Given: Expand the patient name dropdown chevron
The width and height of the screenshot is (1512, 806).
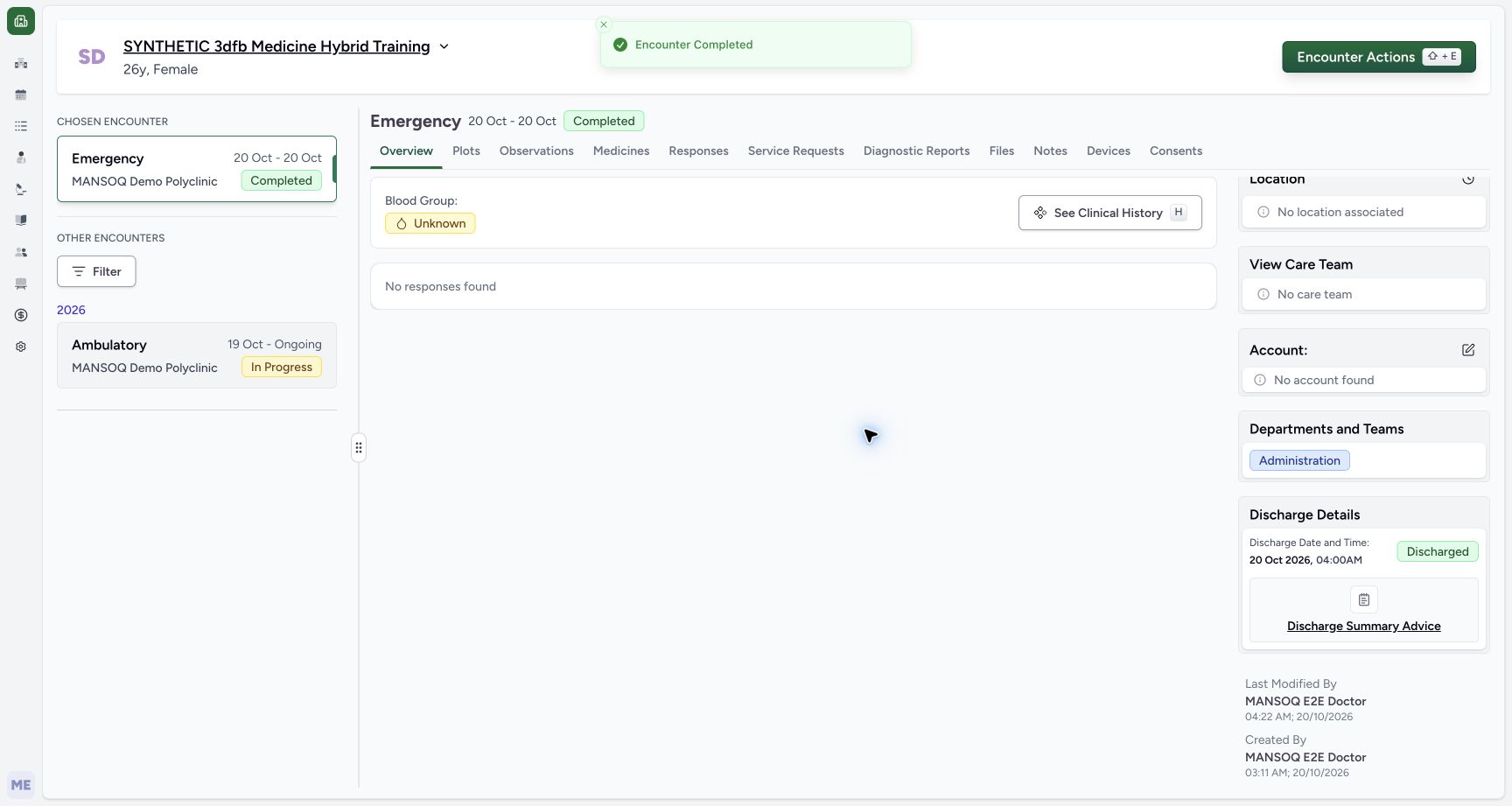Looking at the screenshot, I should pyautogui.click(x=444, y=46).
